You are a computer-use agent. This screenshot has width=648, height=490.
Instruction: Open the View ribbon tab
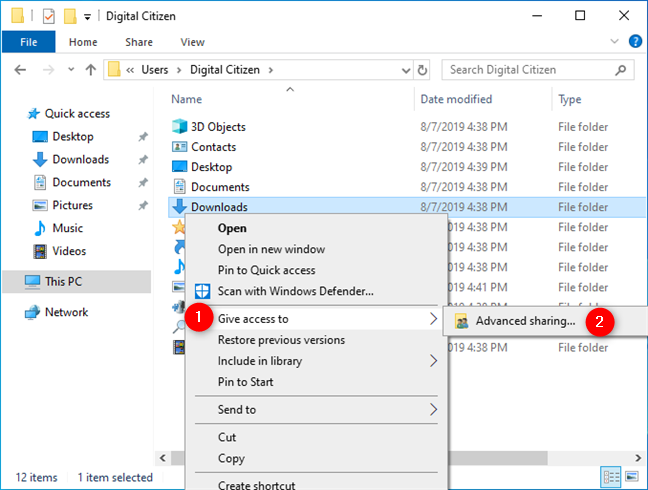[x=192, y=42]
